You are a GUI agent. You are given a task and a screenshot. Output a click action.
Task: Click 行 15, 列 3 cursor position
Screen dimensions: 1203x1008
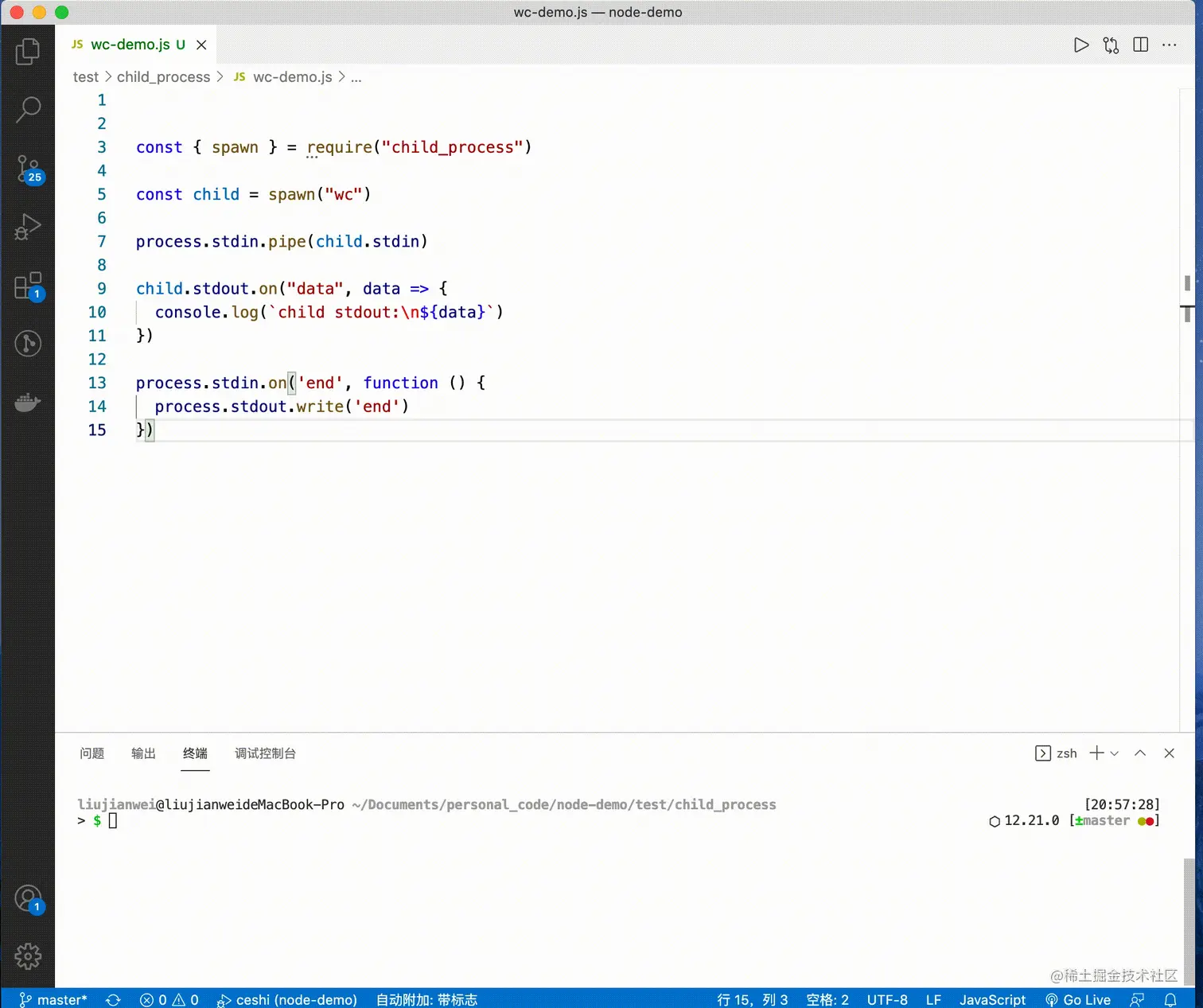click(752, 999)
